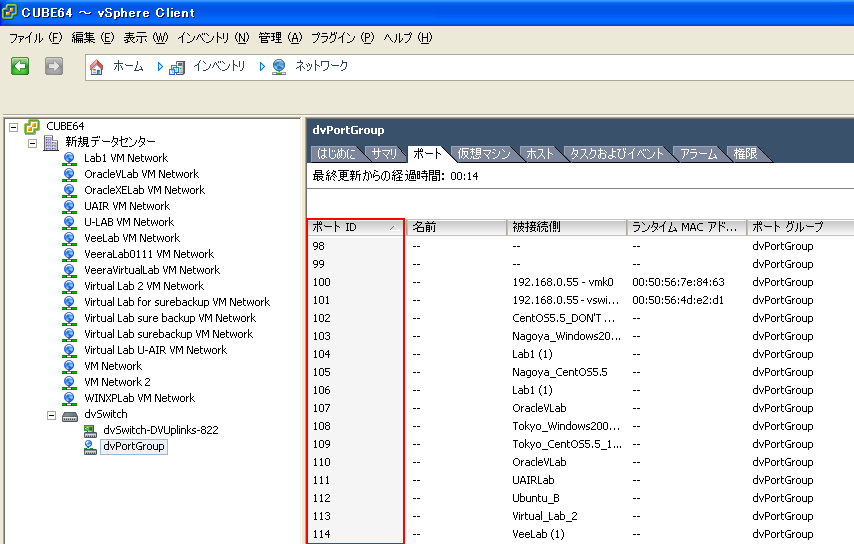Click the network icon beside Lab1 VM Network
The height and width of the screenshot is (544, 854).
point(69,158)
